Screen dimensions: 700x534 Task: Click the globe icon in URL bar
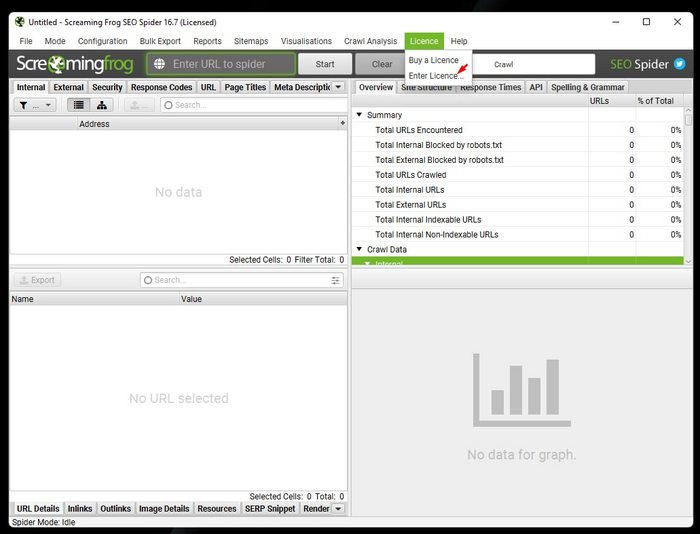point(159,64)
